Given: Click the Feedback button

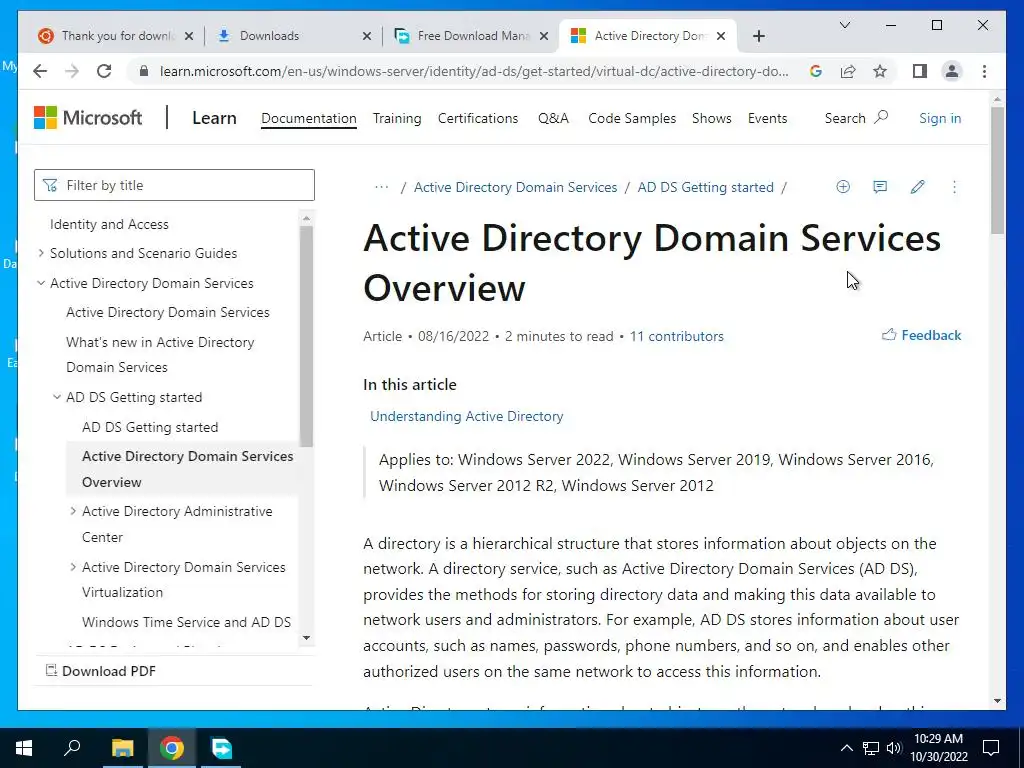Looking at the screenshot, I should pyautogui.click(x=921, y=335).
